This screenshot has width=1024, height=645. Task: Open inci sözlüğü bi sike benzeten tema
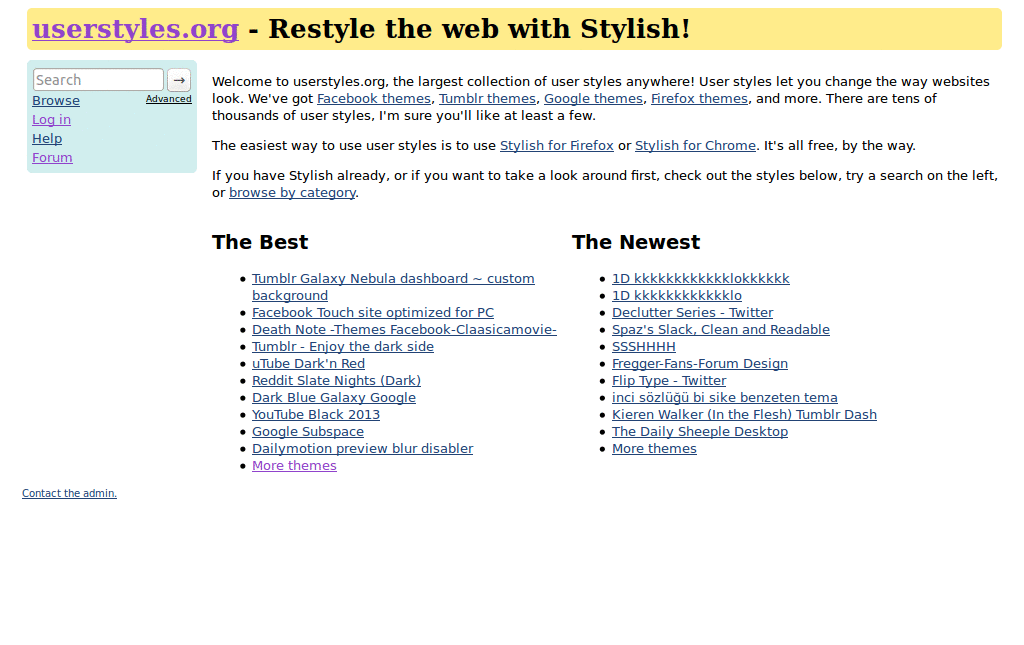point(725,398)
